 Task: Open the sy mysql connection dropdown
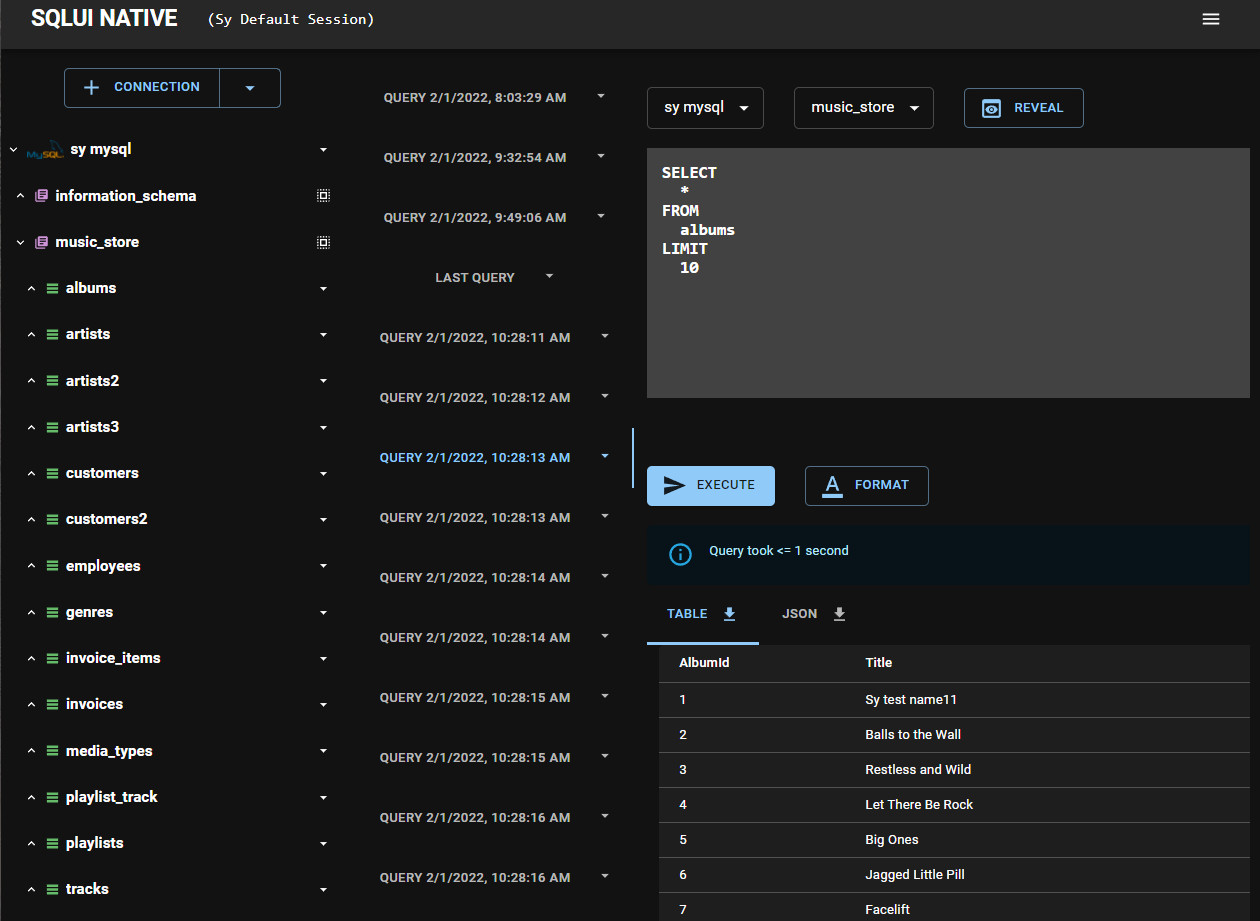tap(705, 108)
